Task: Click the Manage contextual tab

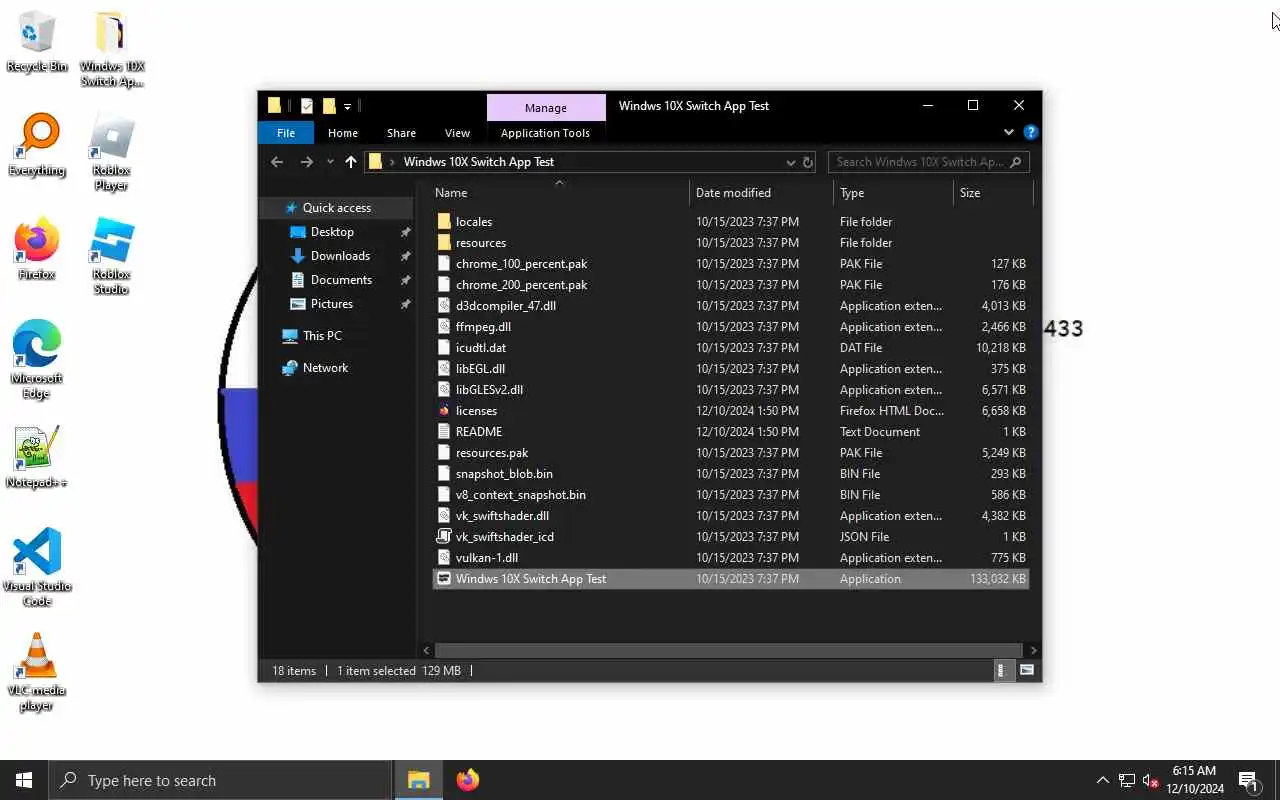Action: click(x=546, y=108)
